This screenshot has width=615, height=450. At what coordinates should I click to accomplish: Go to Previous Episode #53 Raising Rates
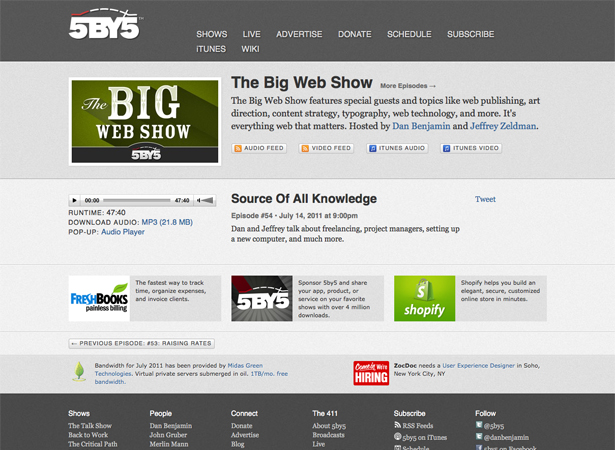[142, 343]
